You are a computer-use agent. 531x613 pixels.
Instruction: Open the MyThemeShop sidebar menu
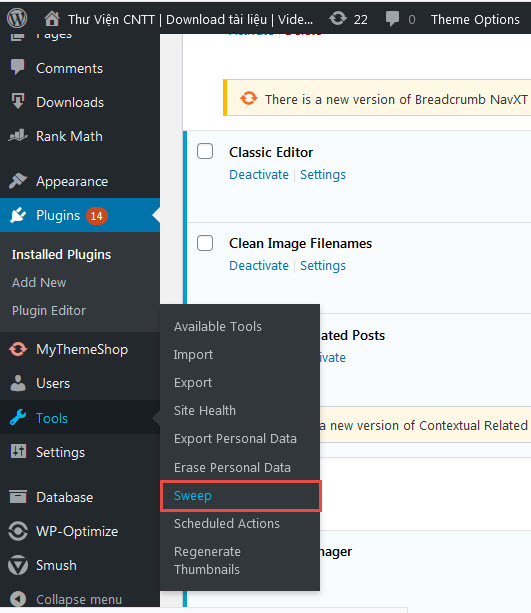[82, 350]
